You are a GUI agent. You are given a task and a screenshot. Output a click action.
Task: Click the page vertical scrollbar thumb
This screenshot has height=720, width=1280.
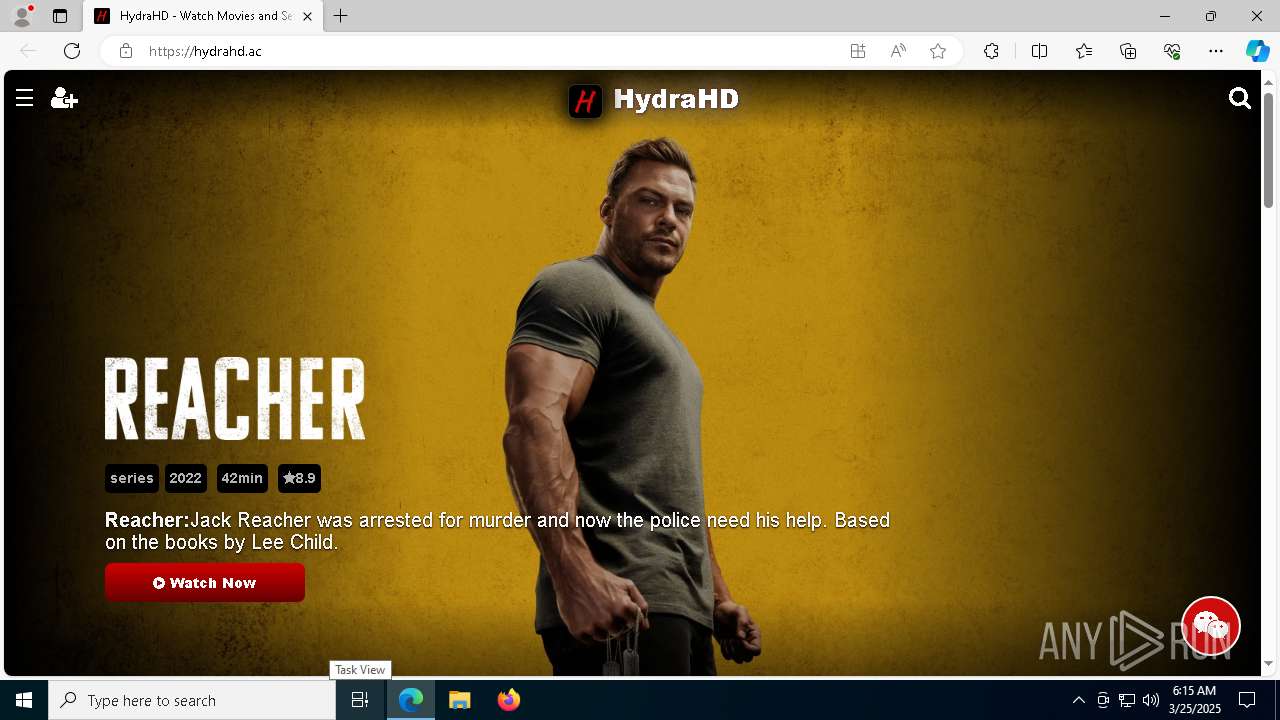tap(1268, 150)
